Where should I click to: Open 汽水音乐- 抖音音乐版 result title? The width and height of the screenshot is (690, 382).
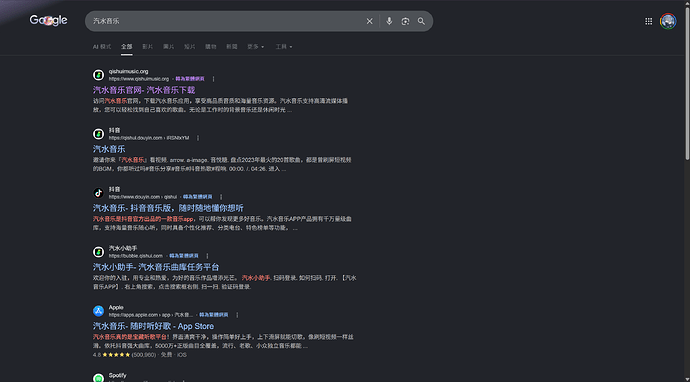click(x=168, y=208)
